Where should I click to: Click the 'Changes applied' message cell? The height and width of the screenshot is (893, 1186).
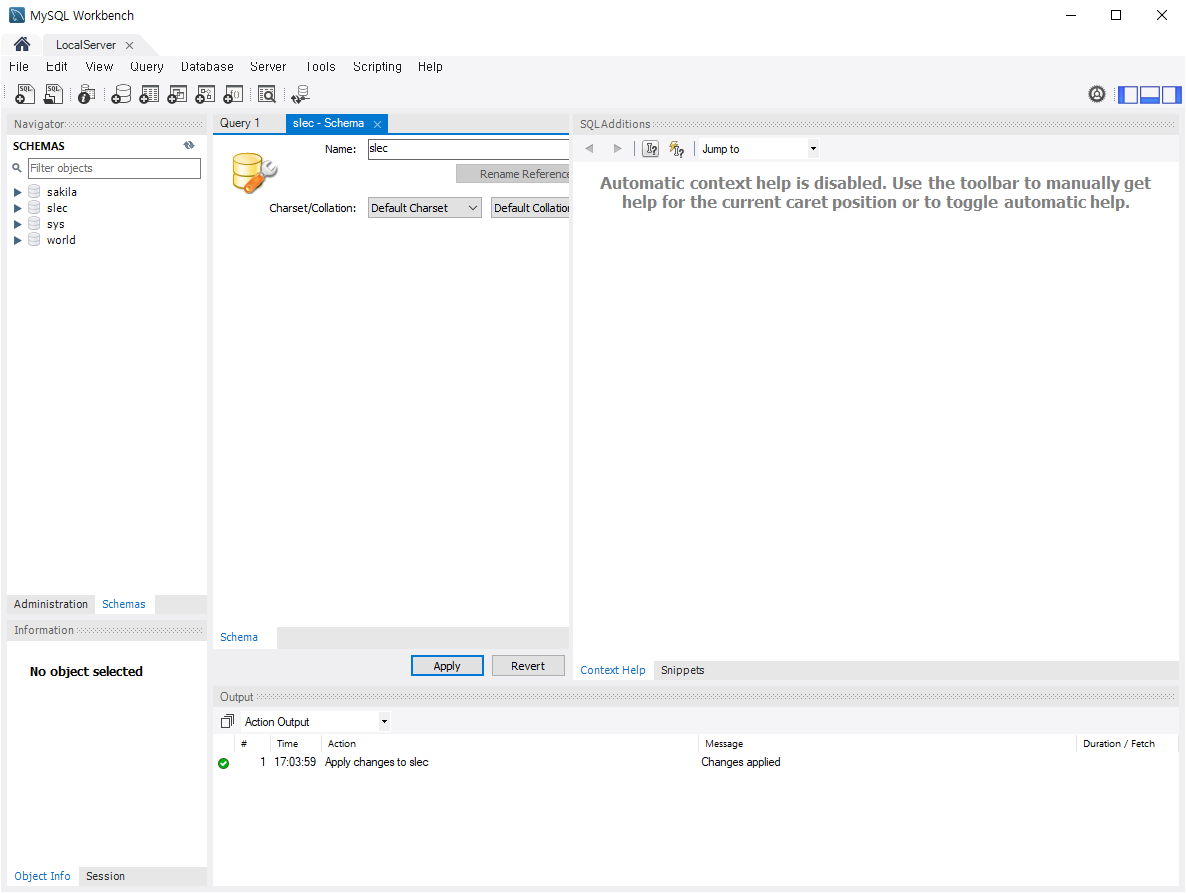(x=740, y=762)
